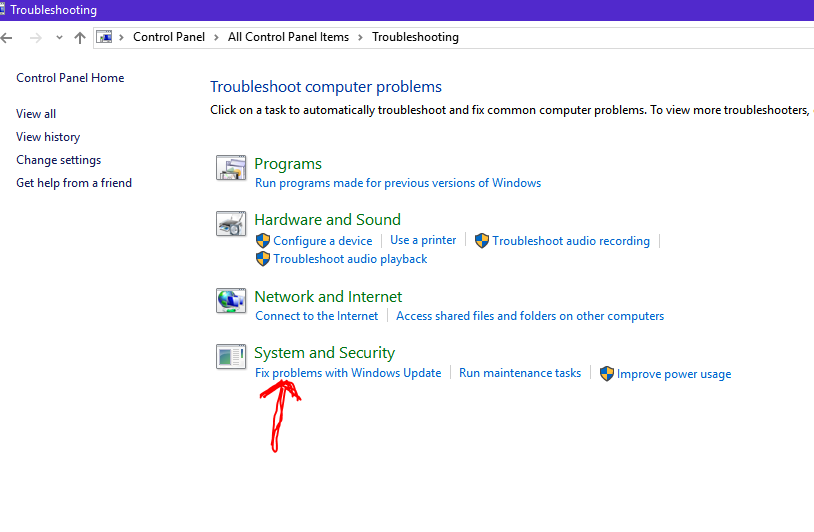Run programs made for previous versions of Windows
Image resolution: width=814 pixels, height=532 pixels.
pyautogui.click(x=398, y=183)
